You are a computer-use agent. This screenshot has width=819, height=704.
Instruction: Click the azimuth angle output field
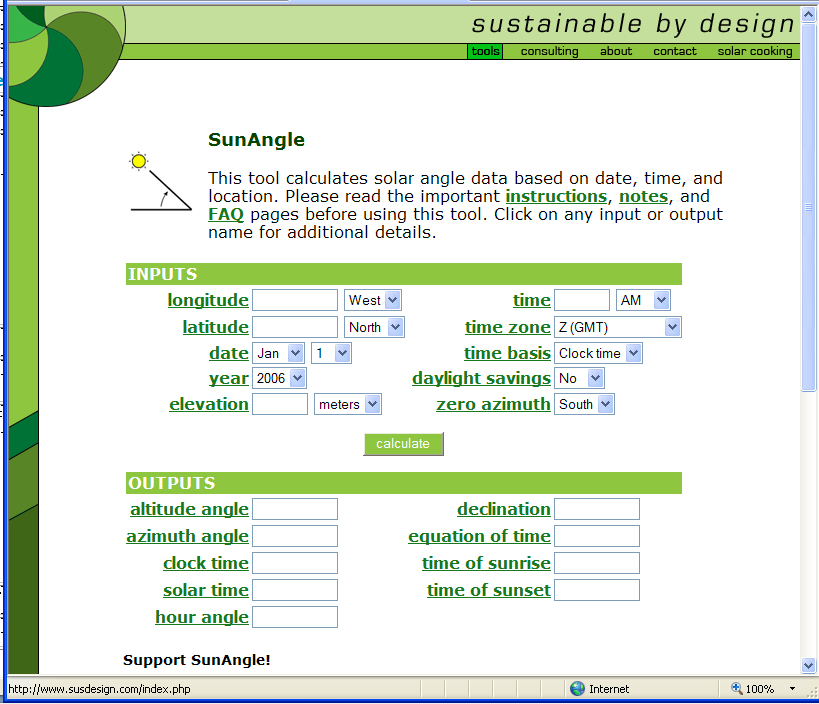click(295, 536)
